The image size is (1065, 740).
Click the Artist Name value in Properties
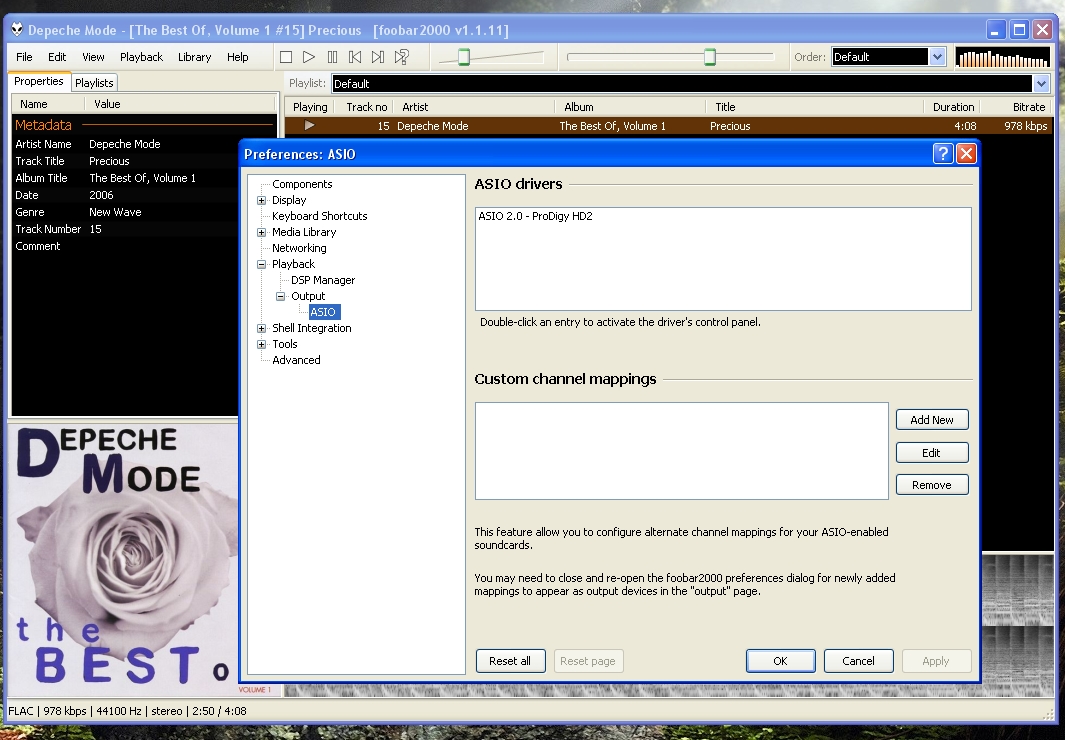(x=125, y=144)
